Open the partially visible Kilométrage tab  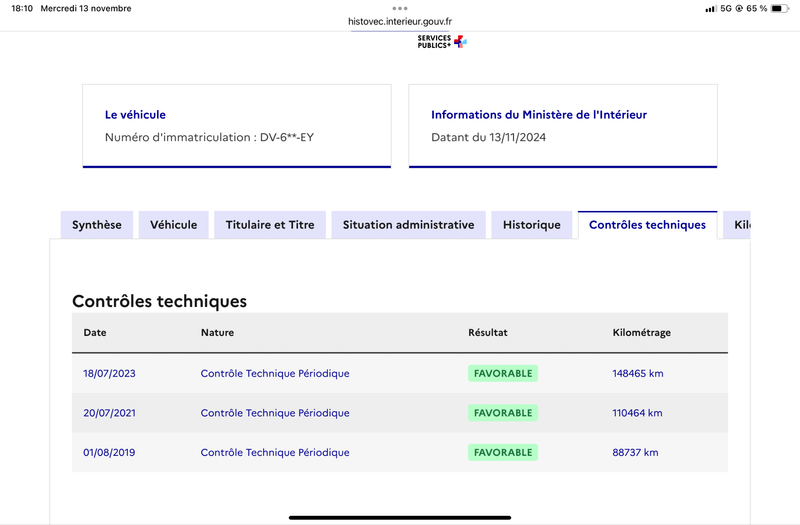(737, 225)
